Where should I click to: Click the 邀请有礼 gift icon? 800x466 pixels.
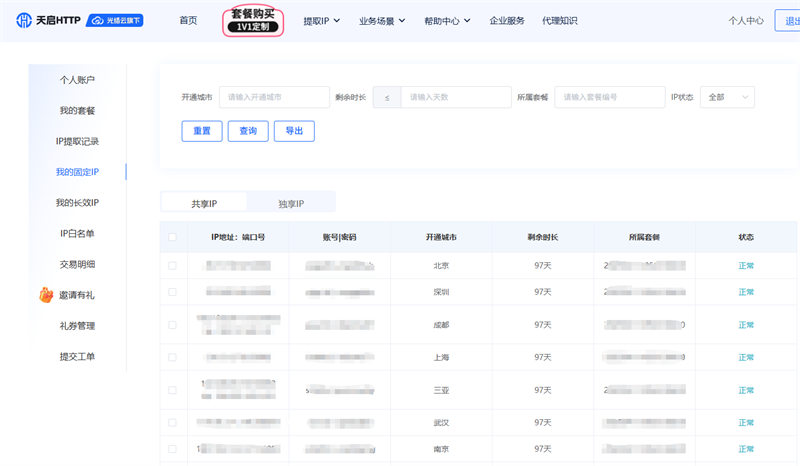[45, 295]
